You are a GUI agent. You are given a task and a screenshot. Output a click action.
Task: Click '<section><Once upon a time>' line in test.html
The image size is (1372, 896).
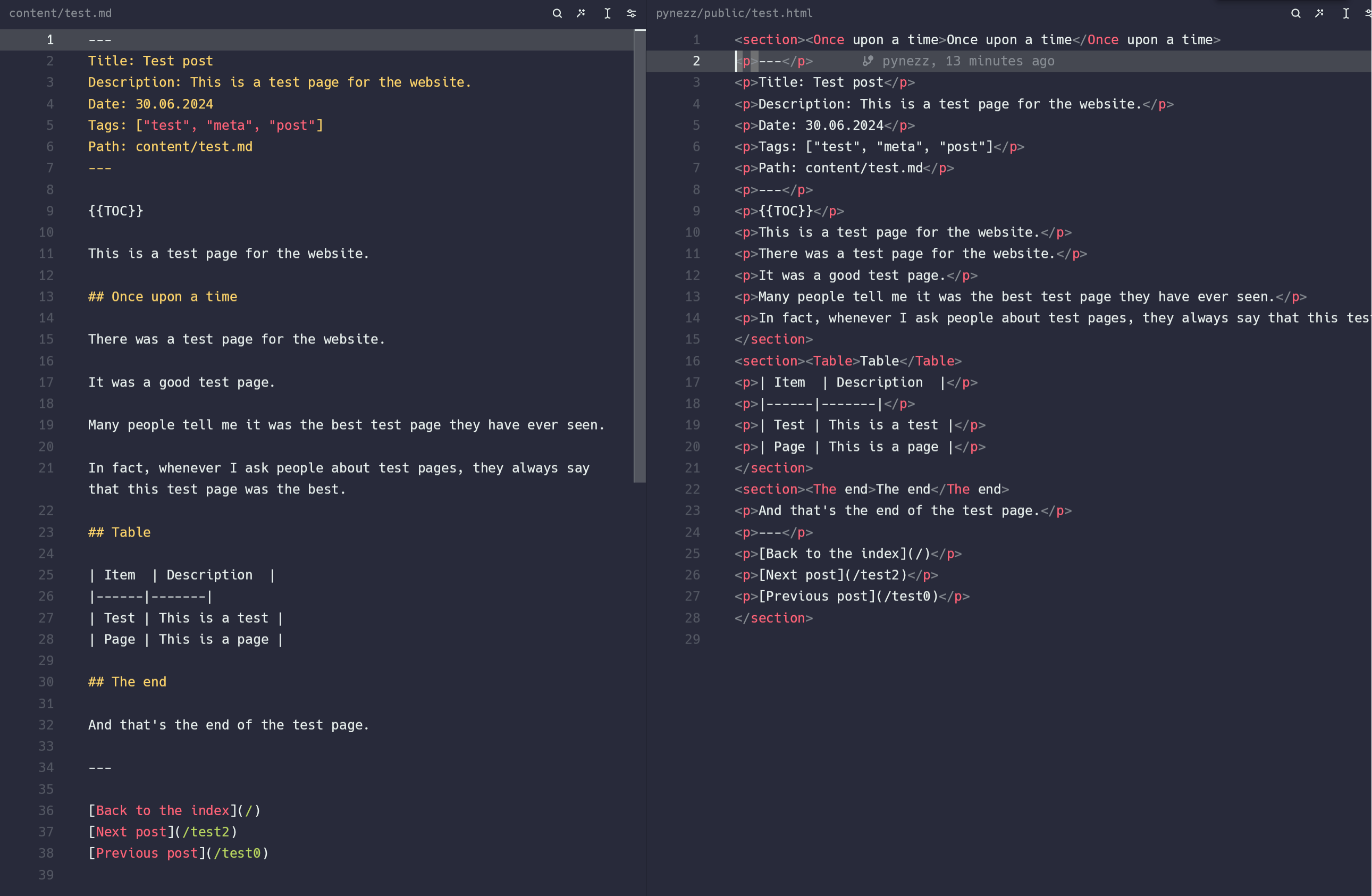(x=978, y=40)
